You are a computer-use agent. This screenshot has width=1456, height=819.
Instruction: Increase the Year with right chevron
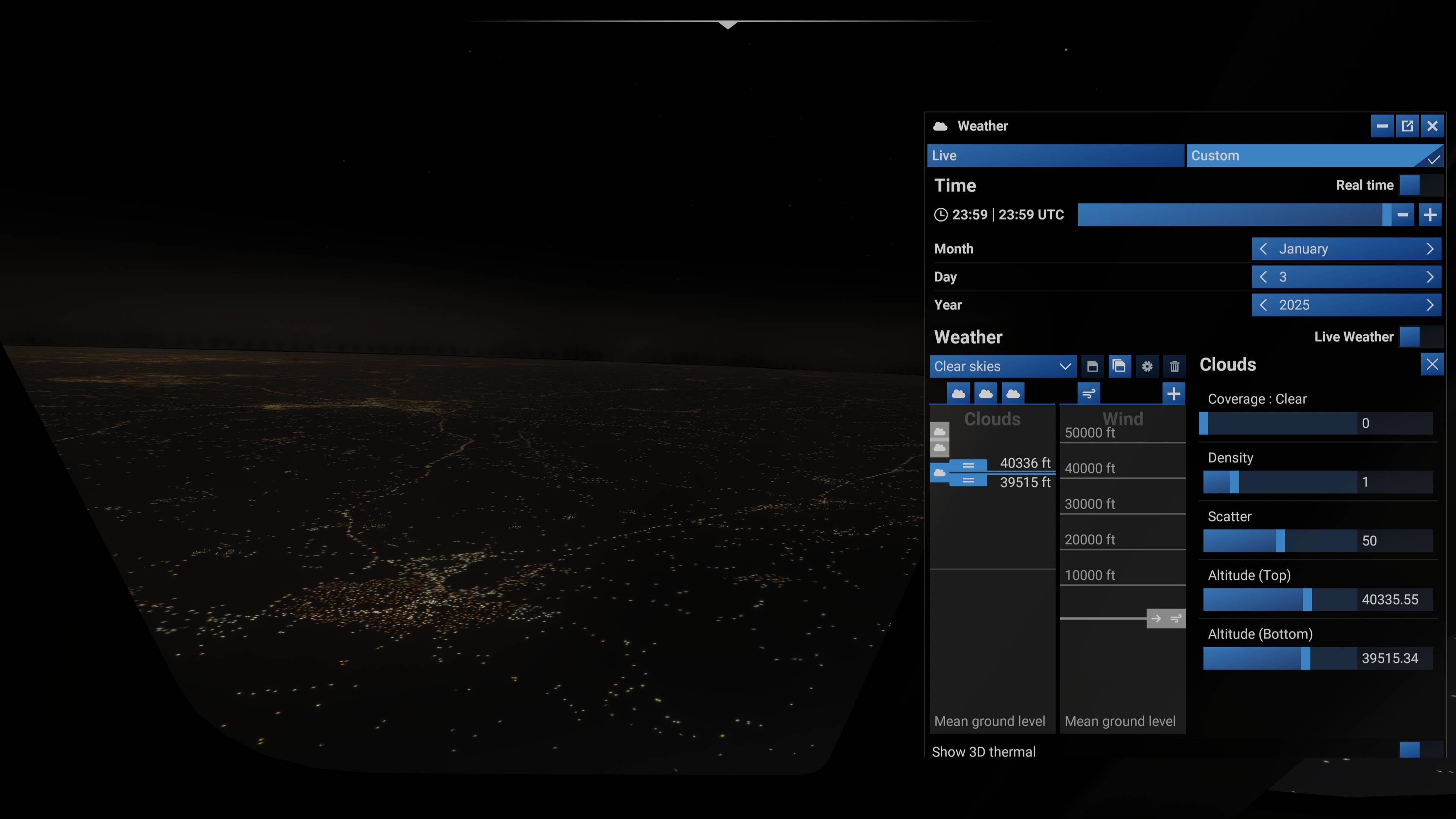(1429, 305)
